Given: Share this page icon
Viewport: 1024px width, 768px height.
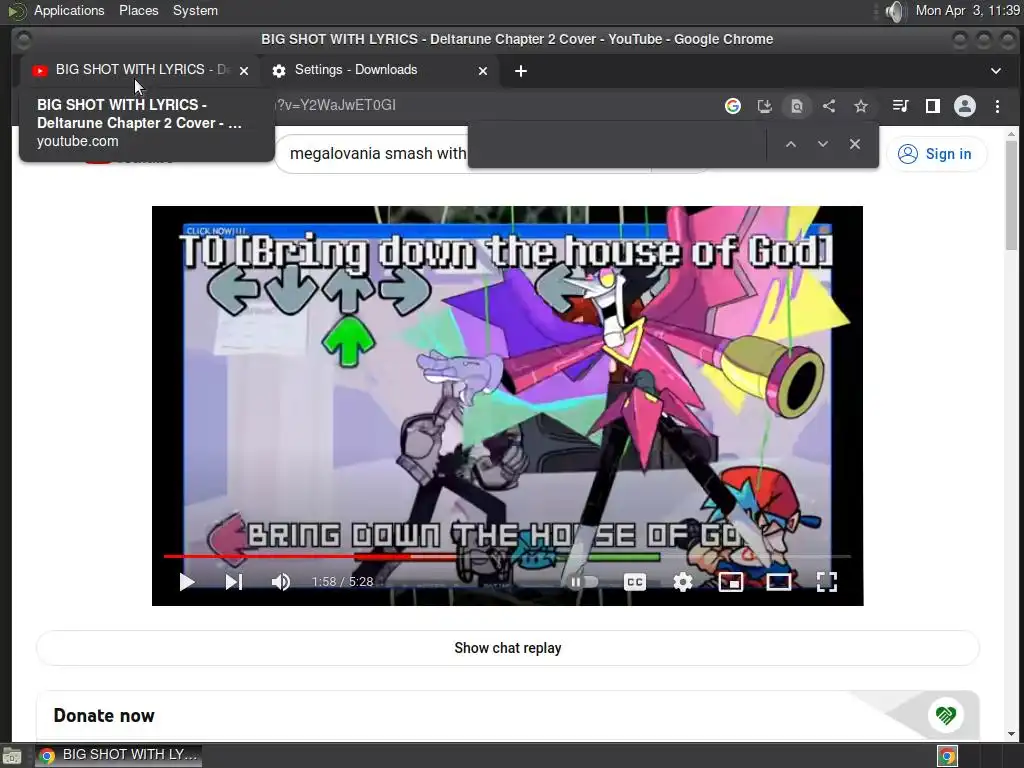Looking at the screenshot, I should coord(829,106).
